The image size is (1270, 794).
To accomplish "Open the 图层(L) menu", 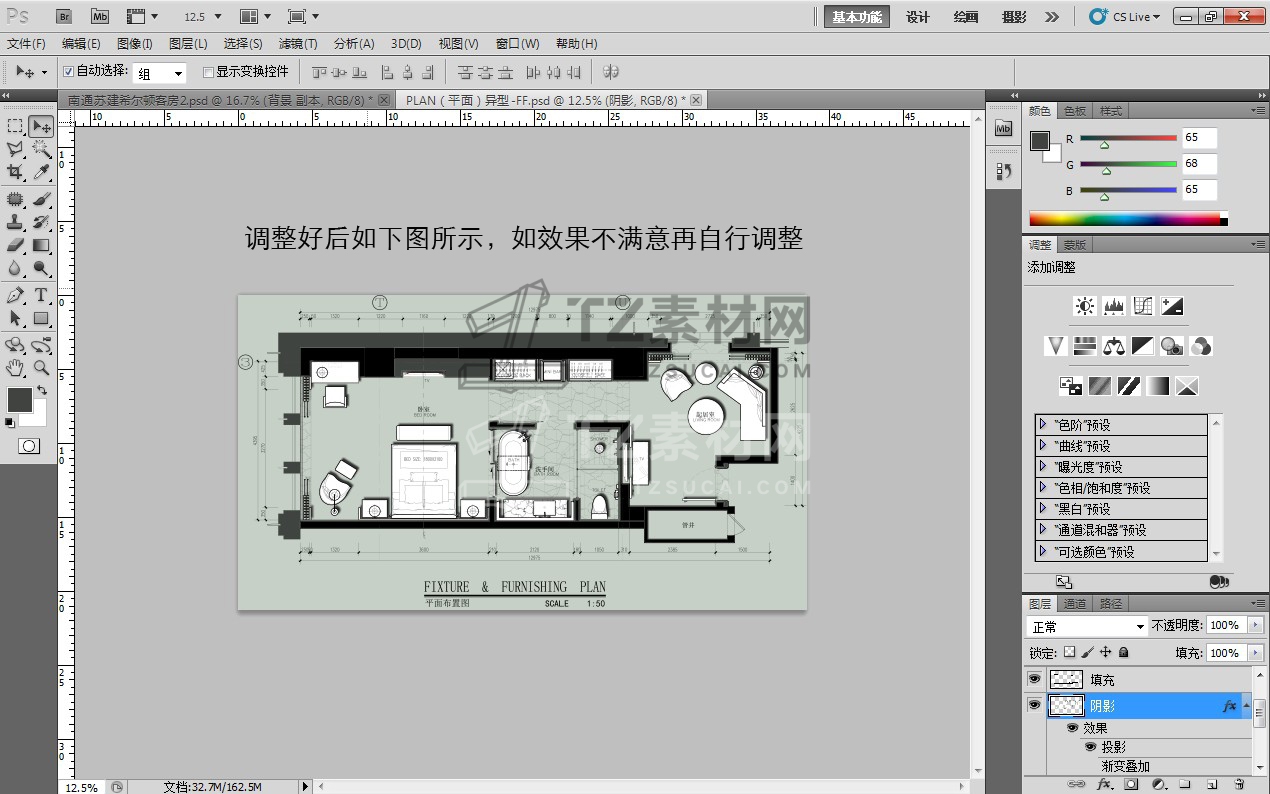I will pyautogui.click(x=188, y=44).
